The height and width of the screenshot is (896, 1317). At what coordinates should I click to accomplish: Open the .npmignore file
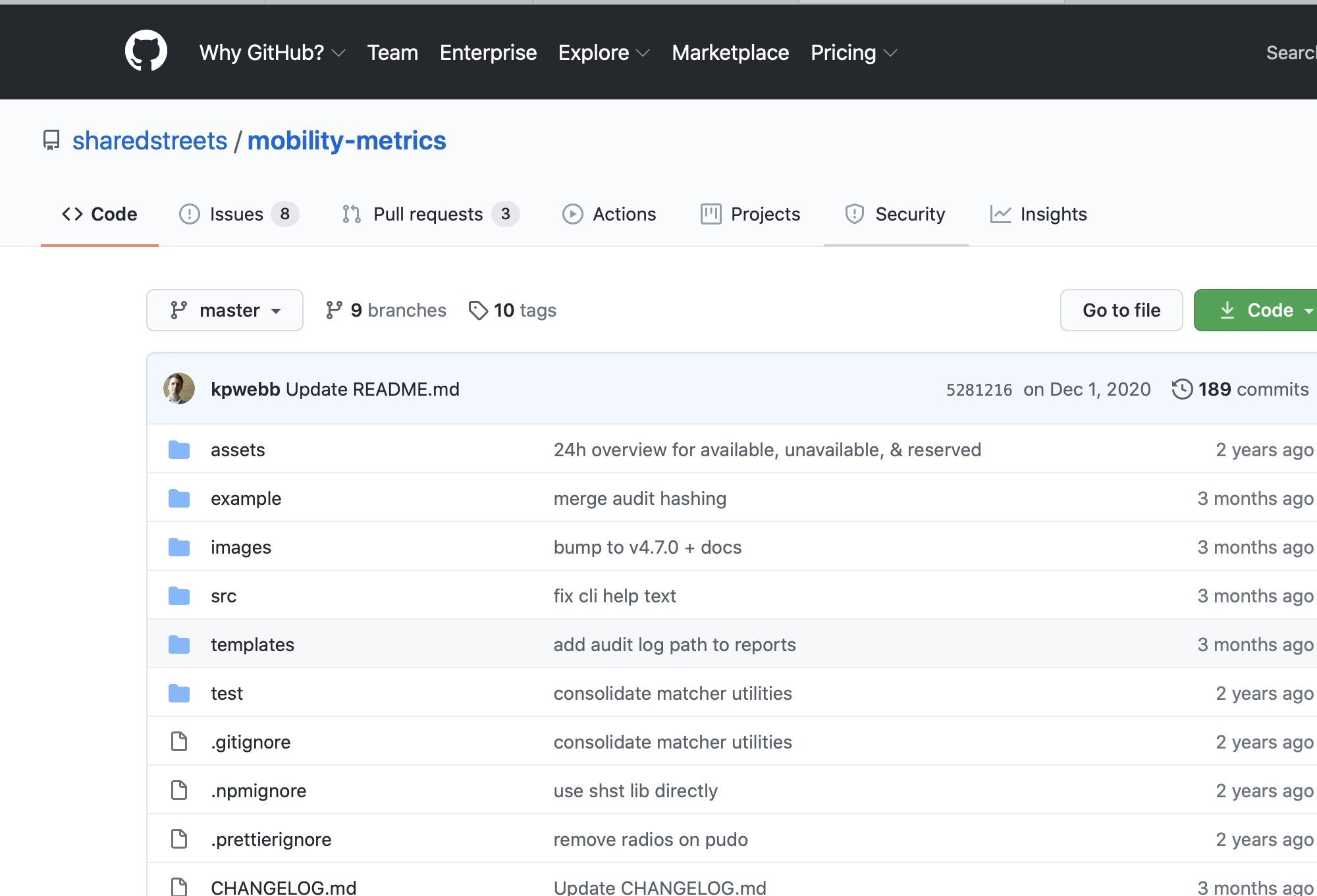[258, 791]
